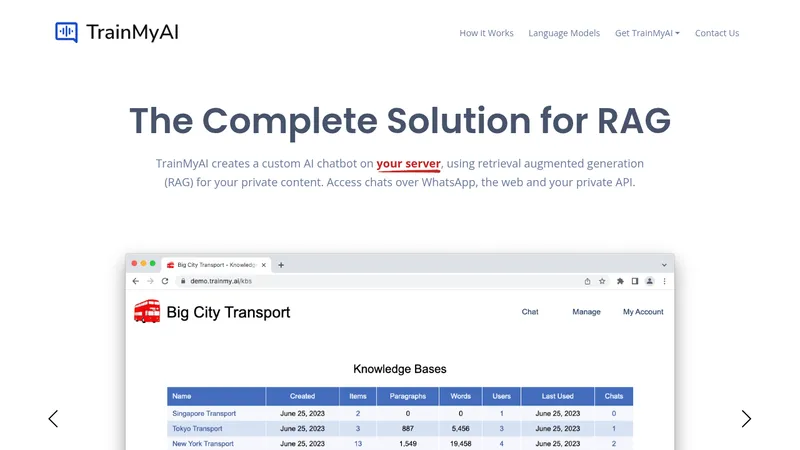Open Tokyo Transport knowledge base
The height and width of the screenshot is (450, 800).
(x=197, y=429)
